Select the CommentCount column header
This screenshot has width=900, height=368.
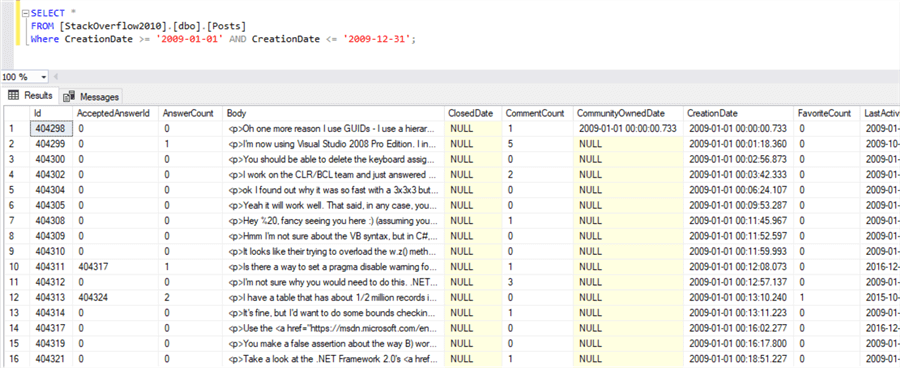[x=537, y=114]
